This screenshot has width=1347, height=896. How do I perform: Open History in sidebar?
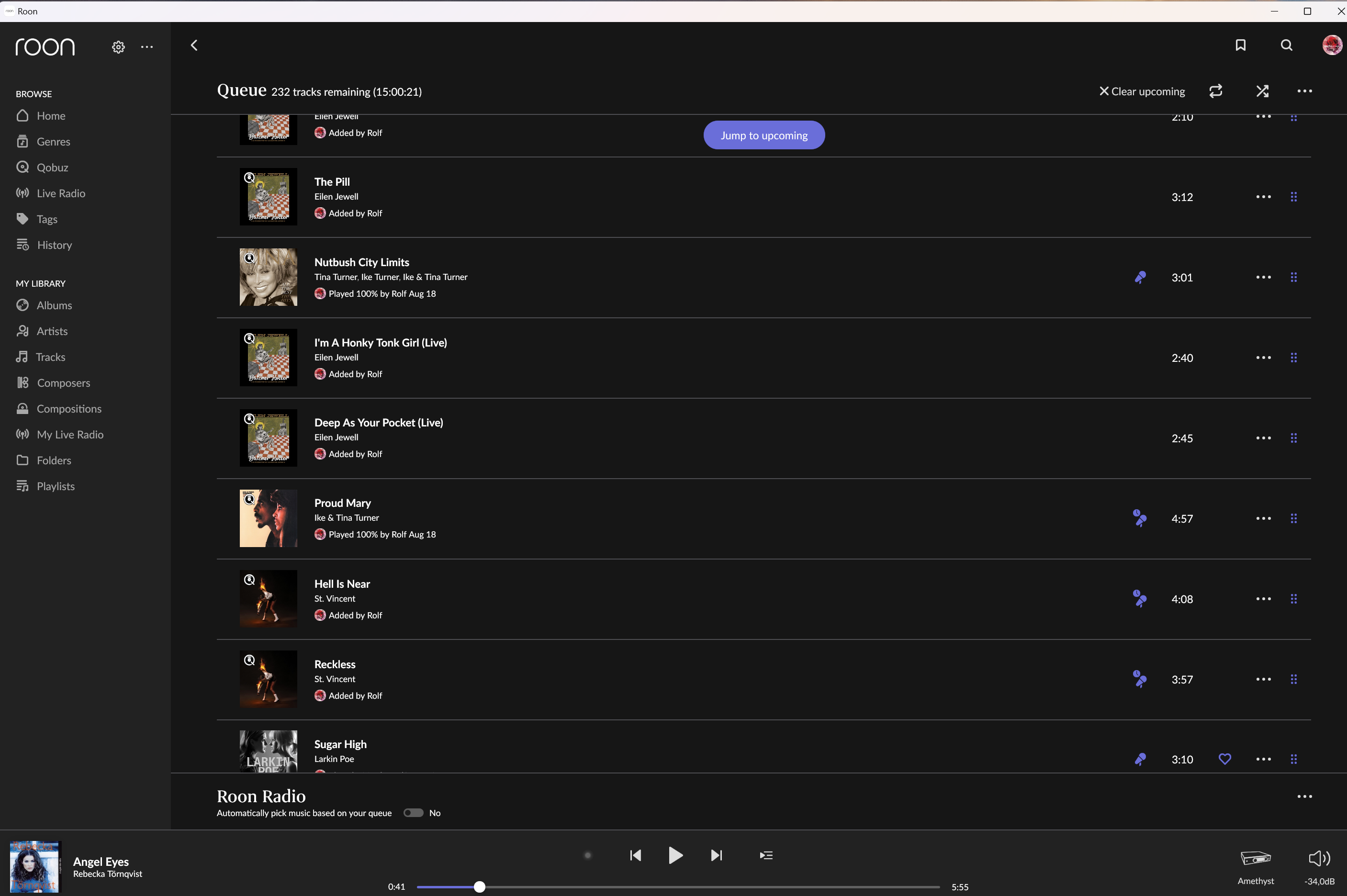pyautogui.click(x=44, y=245)
